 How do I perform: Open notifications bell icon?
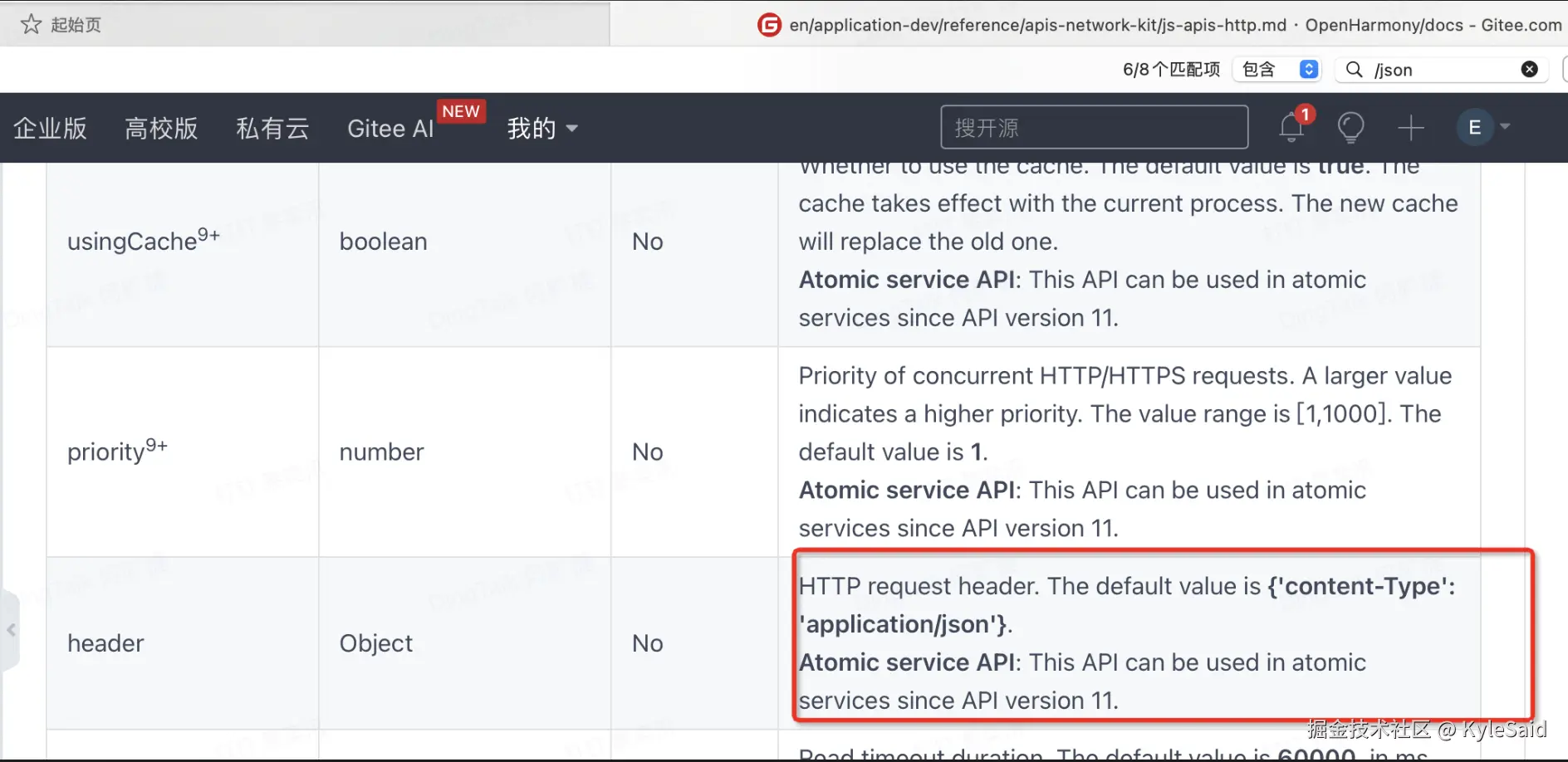click(x=1291, y=127)
